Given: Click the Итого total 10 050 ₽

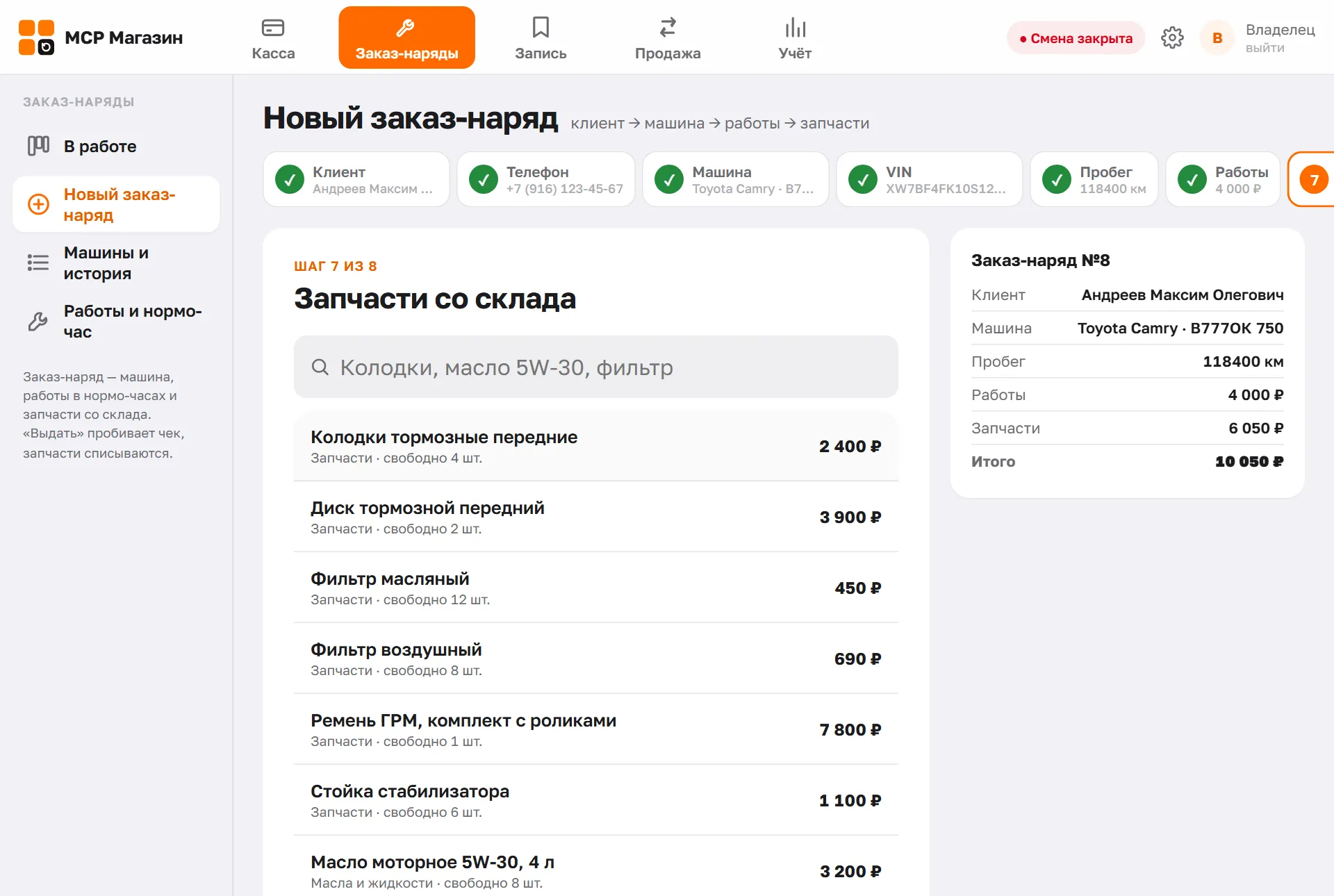Looking at the screenshot, I should pyautogui.click(x=1249, y=462).
